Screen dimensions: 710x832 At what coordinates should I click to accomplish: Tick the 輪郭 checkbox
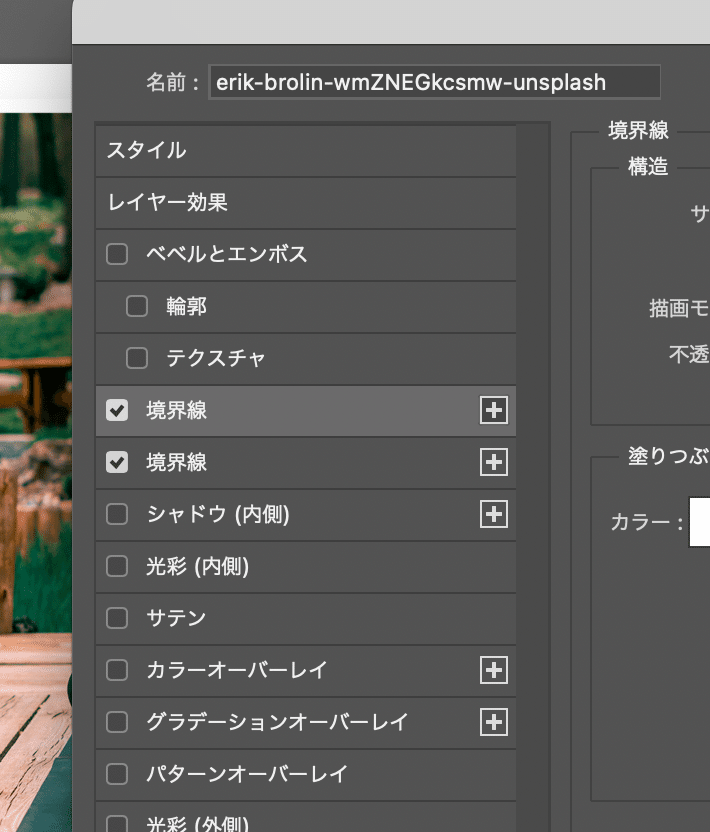137,306
